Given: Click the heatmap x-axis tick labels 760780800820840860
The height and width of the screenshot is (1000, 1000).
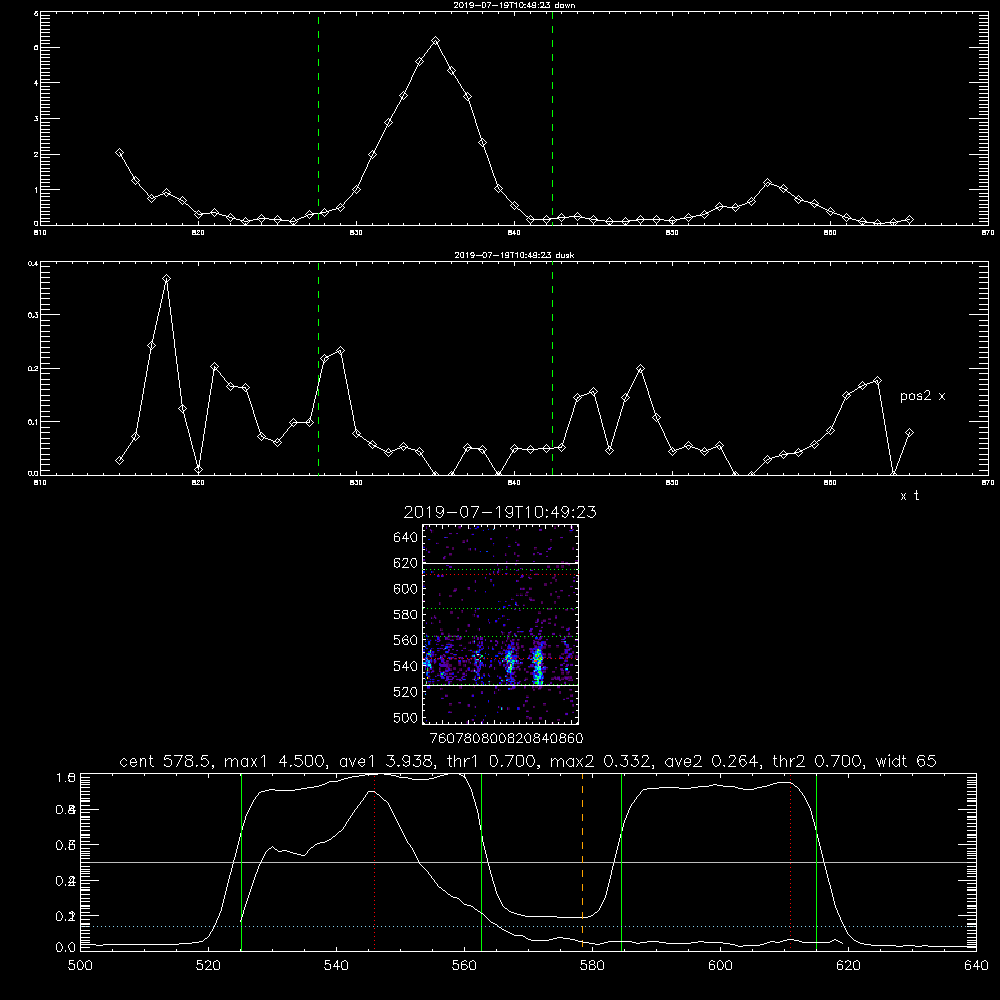Looking at the screenshot, I should tap(506, 738).
